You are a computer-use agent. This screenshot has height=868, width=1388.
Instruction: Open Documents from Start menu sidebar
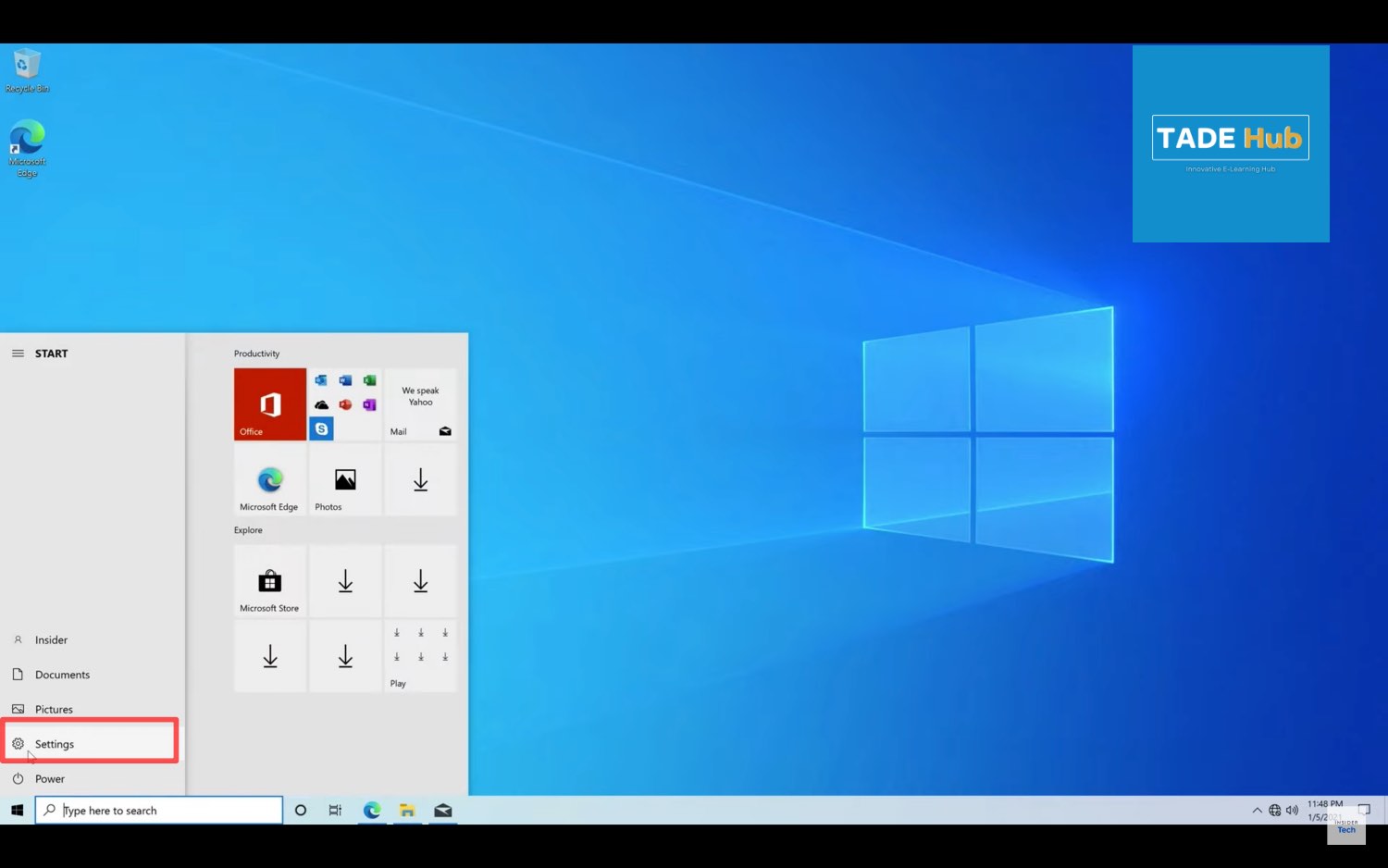tap(93, 675)
